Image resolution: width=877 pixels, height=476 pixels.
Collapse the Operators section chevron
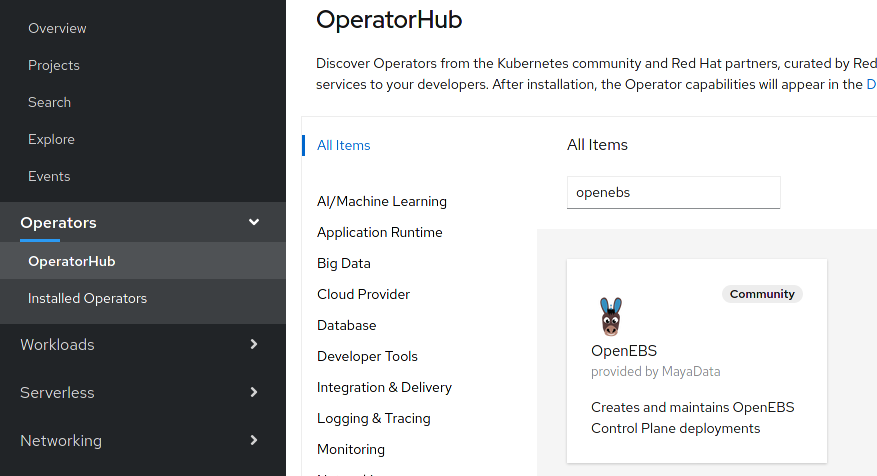(x=254, y=222)
